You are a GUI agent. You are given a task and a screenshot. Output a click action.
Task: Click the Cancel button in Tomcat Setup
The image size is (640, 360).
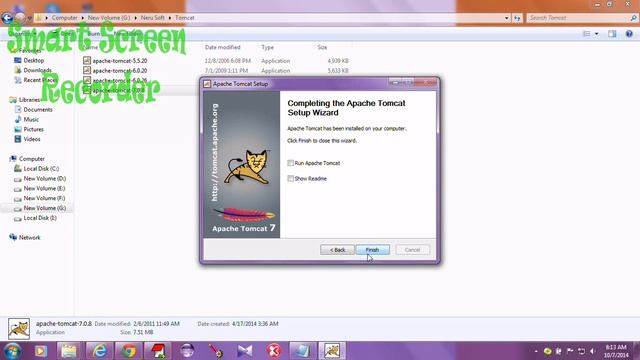[x=412, y=250]
